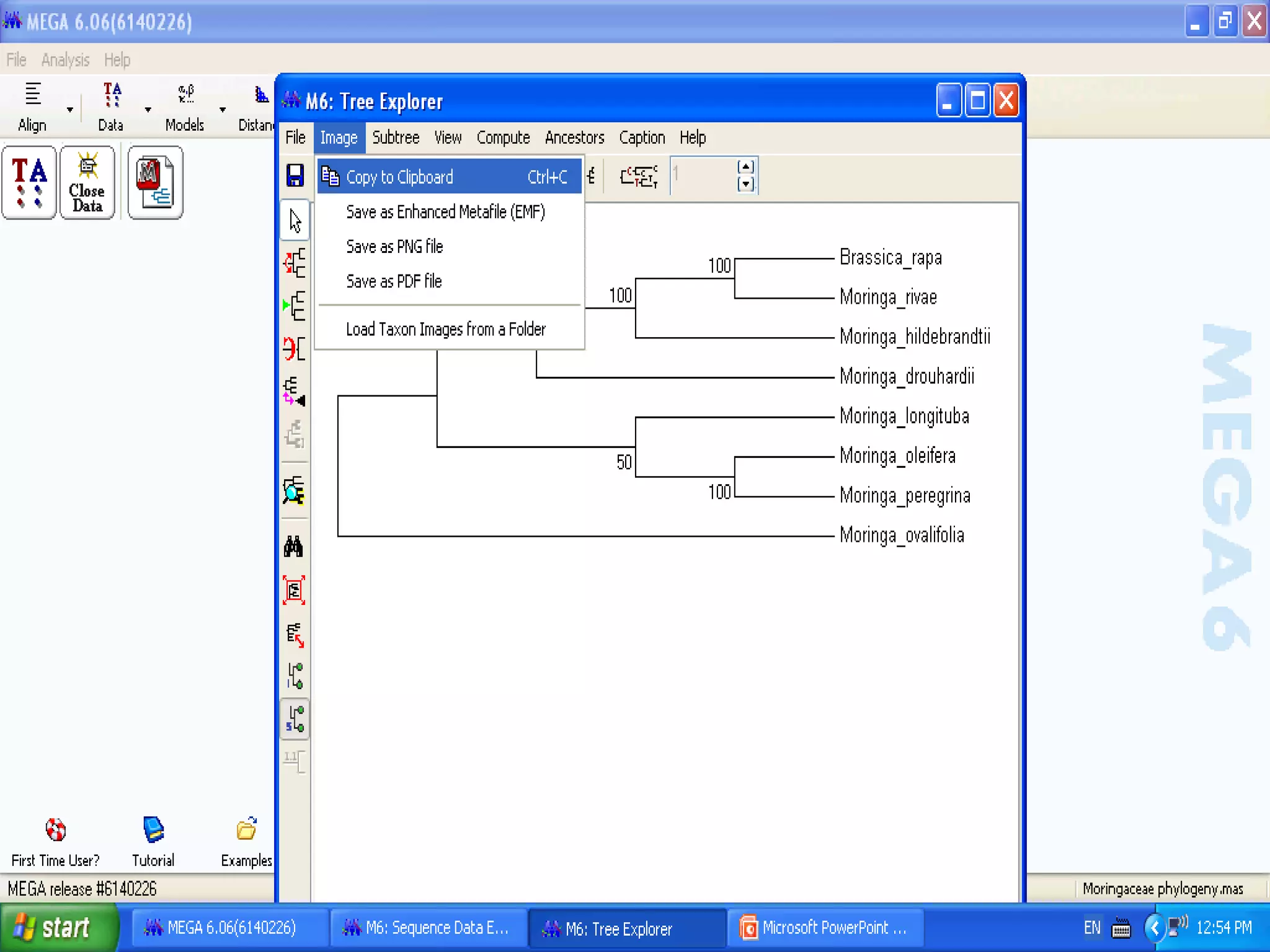Image resolution: width=1270 pixels, height=952 pixels.
Task: Open the MEGA main window Help menu
Action: point(117,60)
